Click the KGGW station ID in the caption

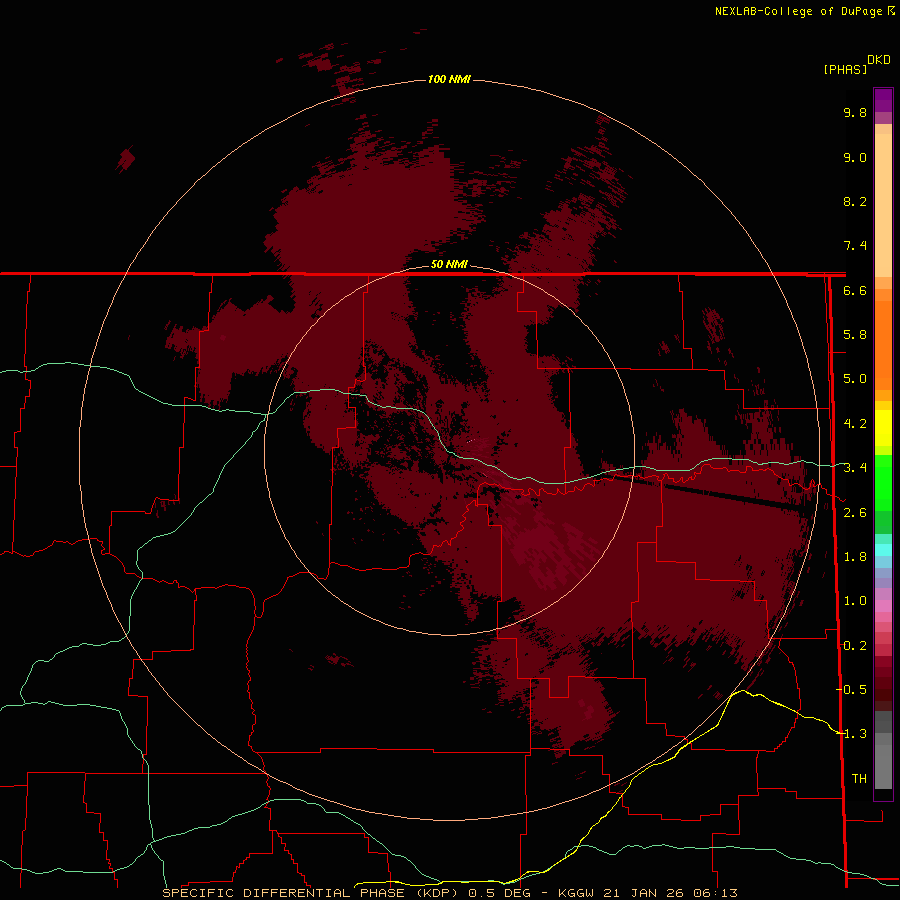click(576, 893)
